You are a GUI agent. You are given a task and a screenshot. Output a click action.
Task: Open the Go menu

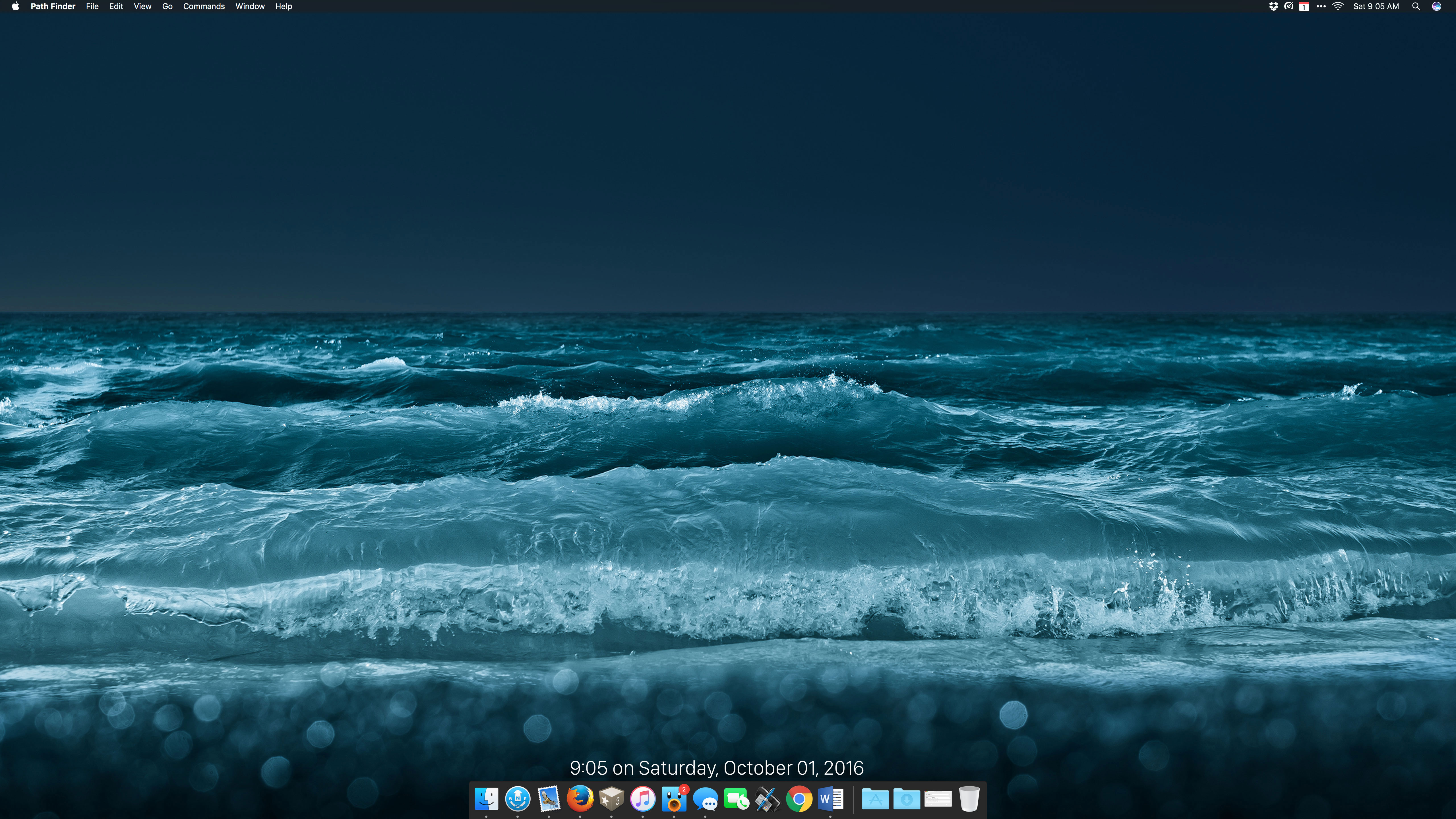167,6
